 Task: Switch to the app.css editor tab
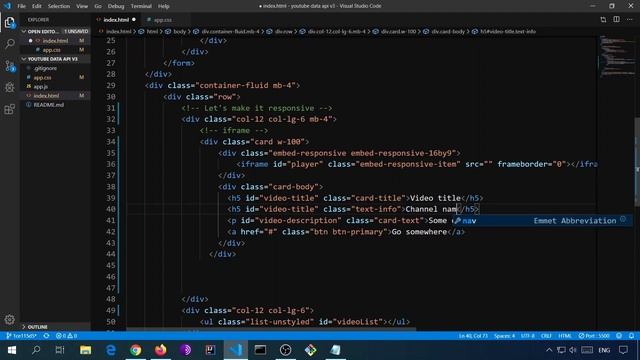162,20
